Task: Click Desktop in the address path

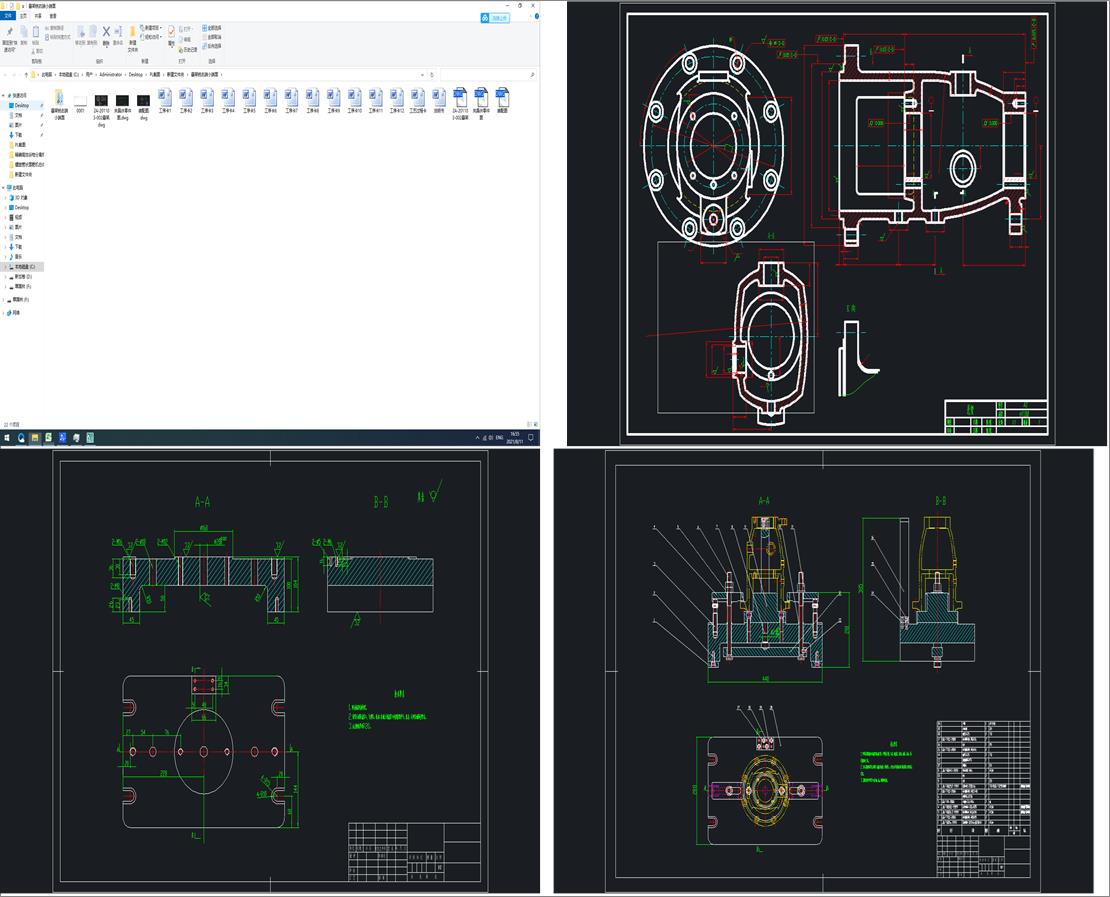Action: coord(135,74)
